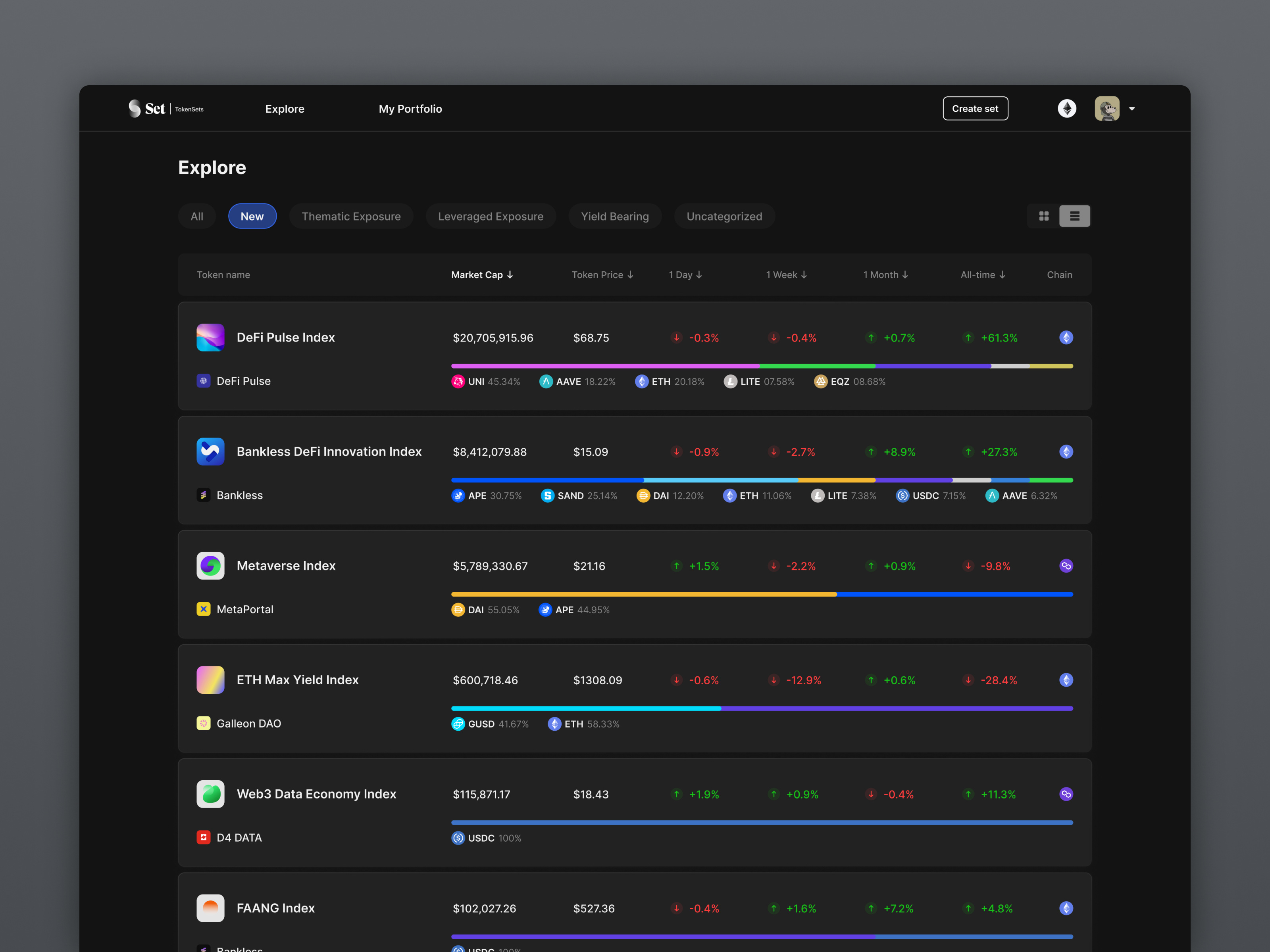
Task: Sort by 1 Day column
Action: click(685, 275)
